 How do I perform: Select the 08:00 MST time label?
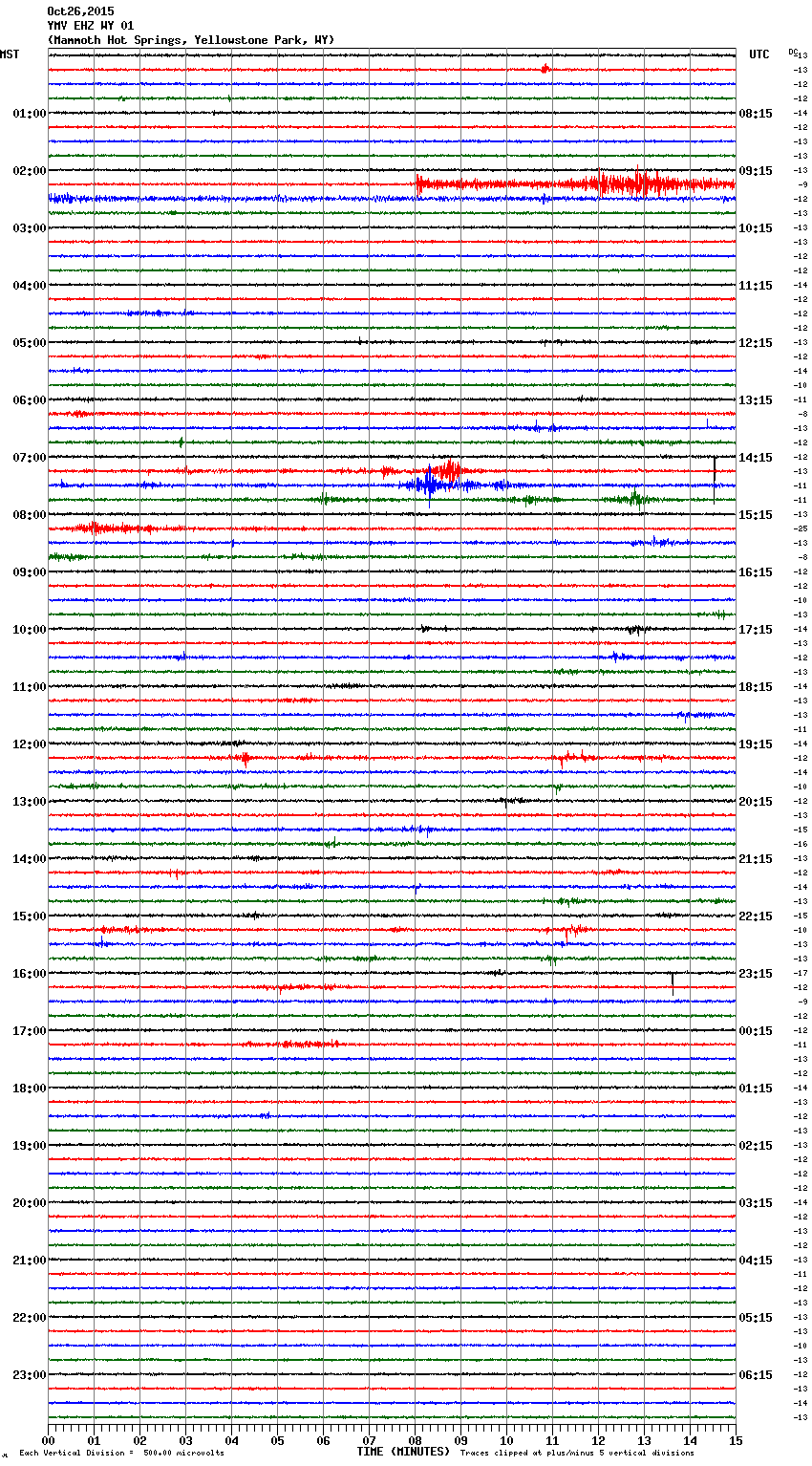tap(29, 514)
